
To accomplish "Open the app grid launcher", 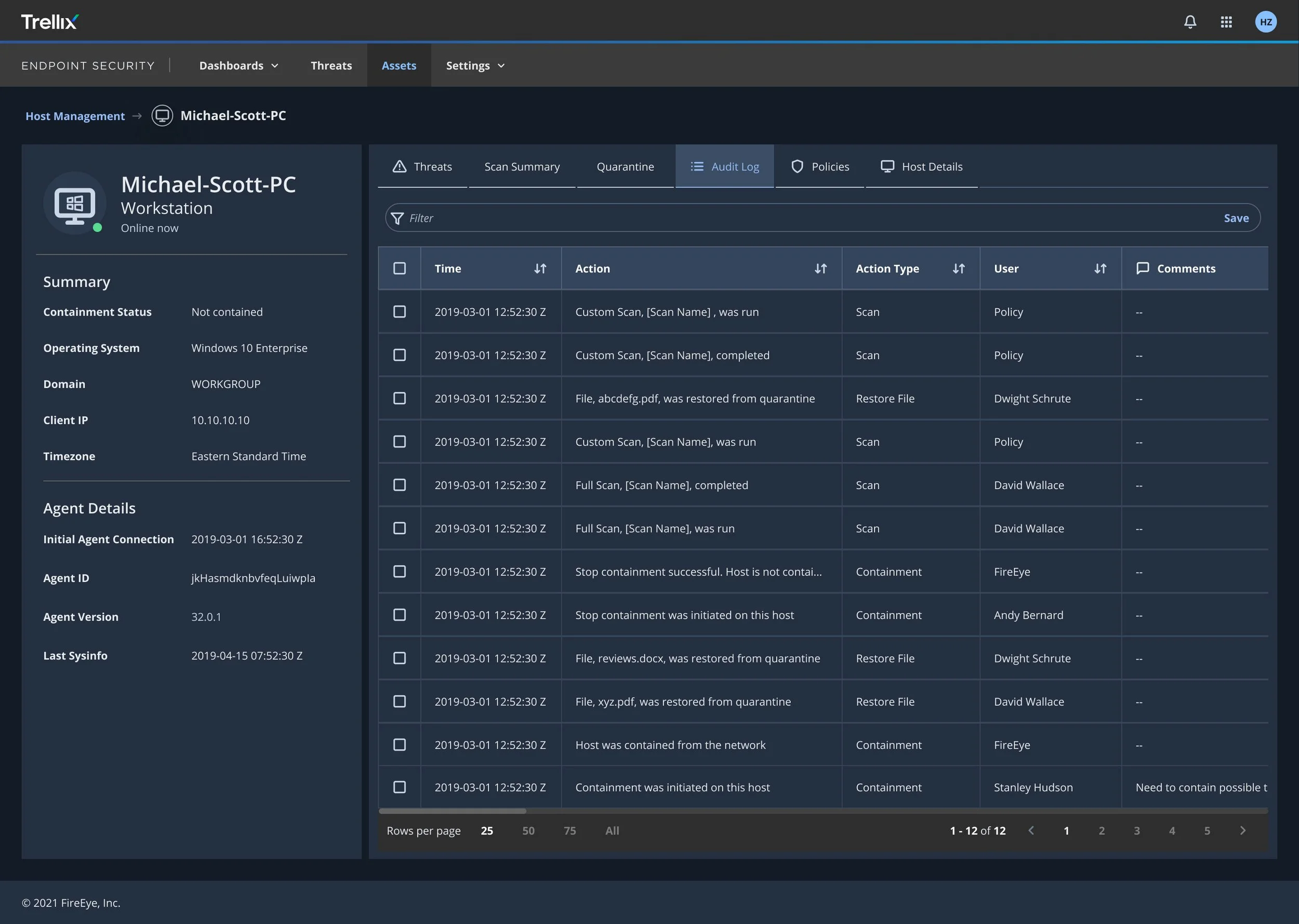I will point(1227,22).
